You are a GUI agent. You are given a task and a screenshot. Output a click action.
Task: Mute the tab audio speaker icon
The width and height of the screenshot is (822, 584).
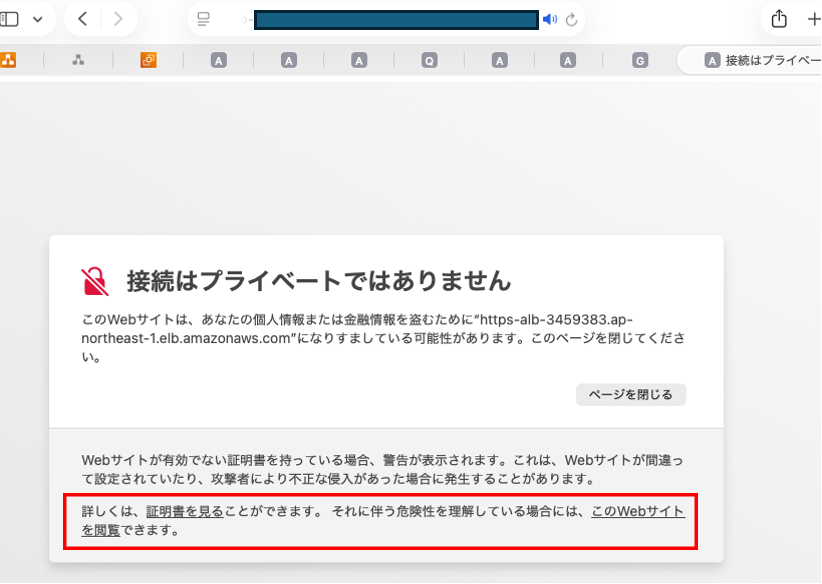click(x=549, y=20)
